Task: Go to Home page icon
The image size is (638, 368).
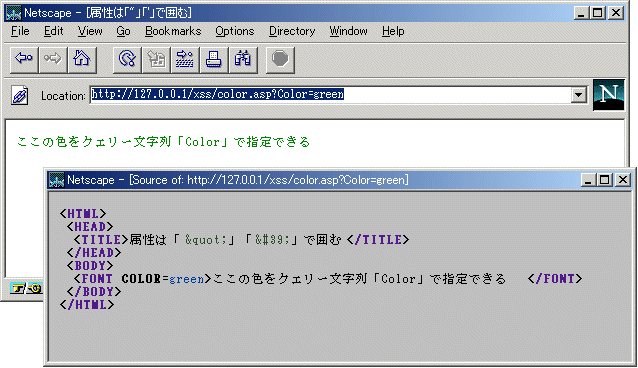Action: click(82, 59)
